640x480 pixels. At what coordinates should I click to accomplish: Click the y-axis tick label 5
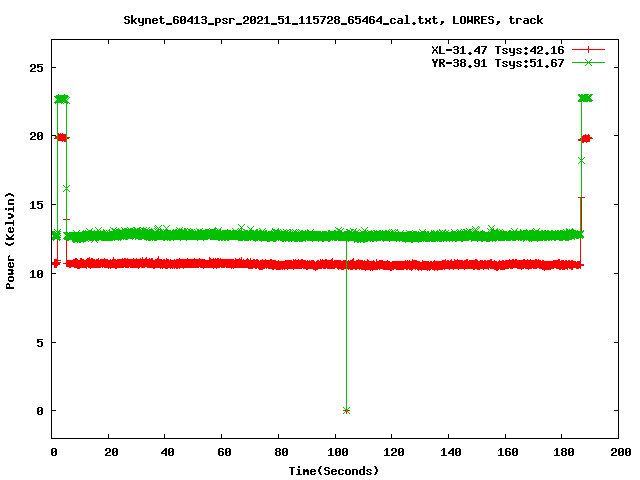40,342
